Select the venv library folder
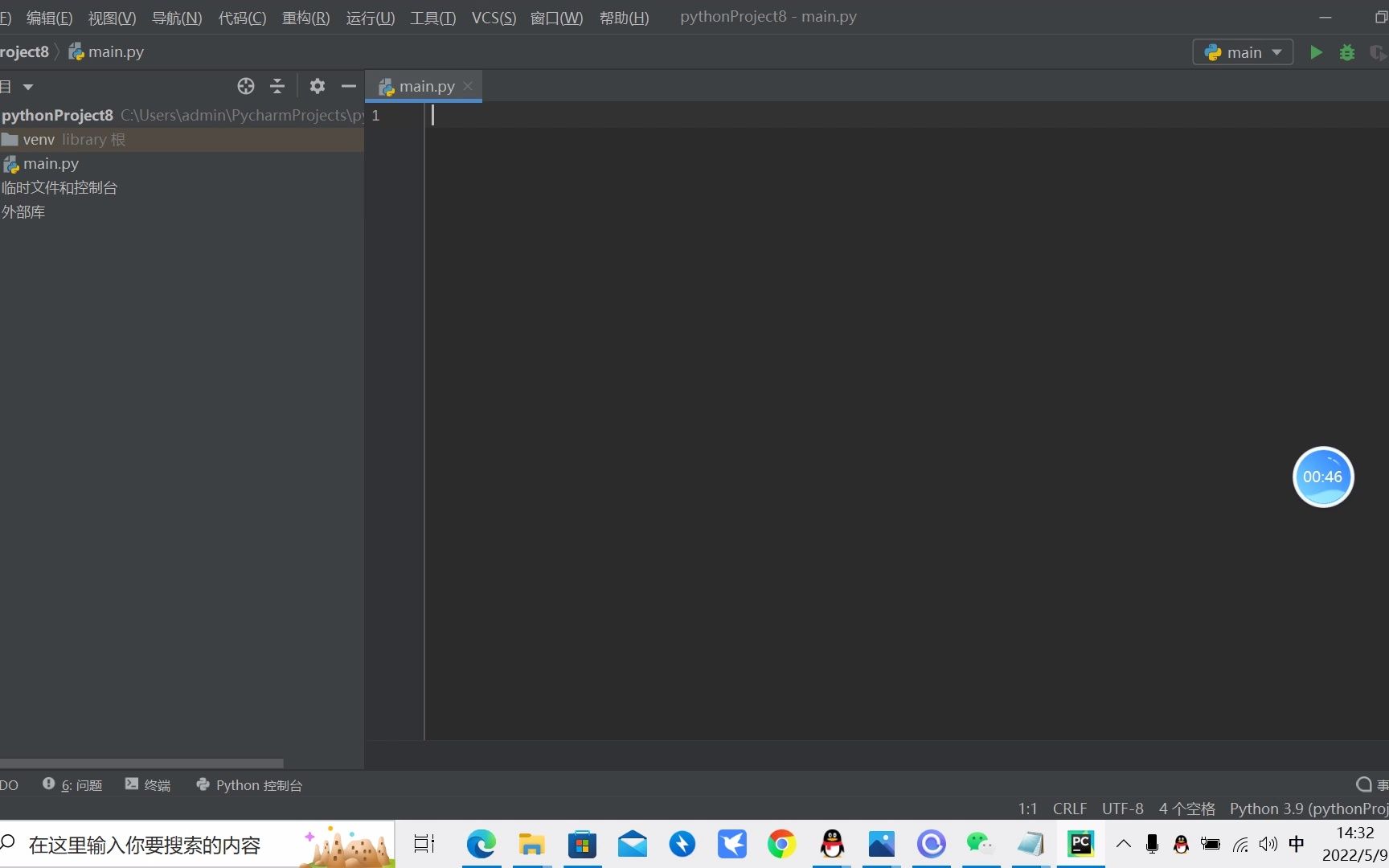The height and width of the screenshot is (868, 1389). tap(182, 139)
